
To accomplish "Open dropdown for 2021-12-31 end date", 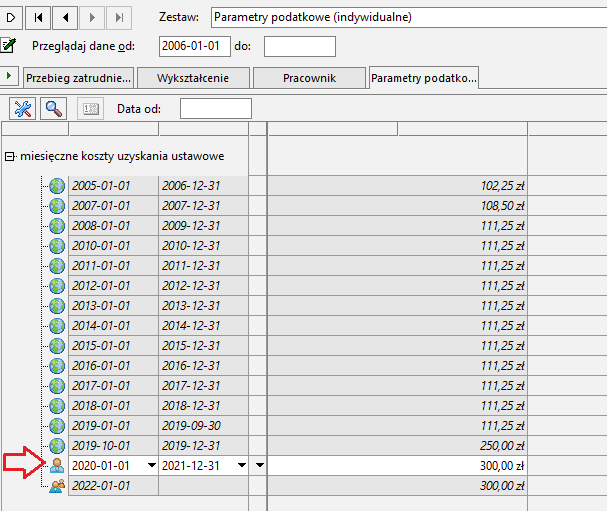I will coord(242,465).
